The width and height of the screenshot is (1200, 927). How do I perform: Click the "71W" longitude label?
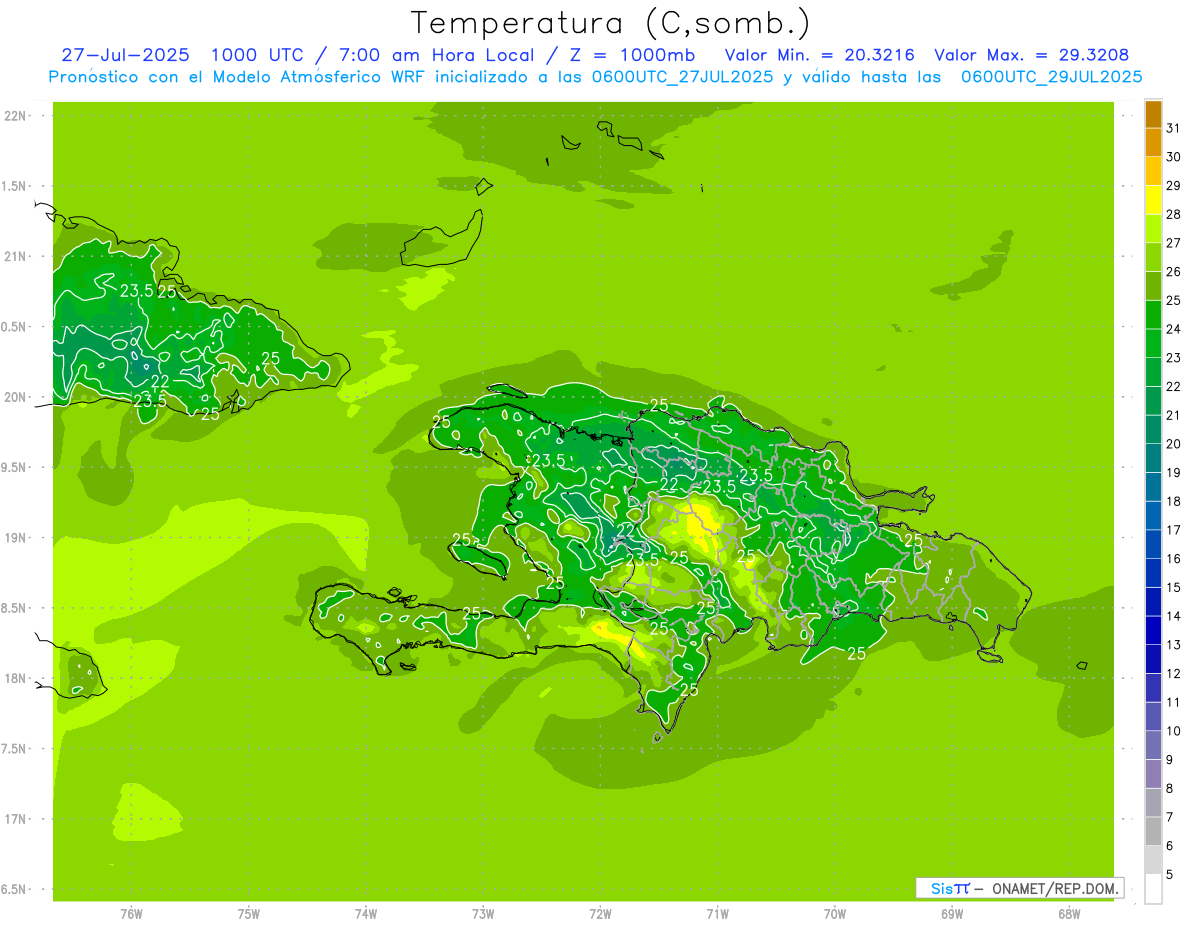click(x=717, y=913)
